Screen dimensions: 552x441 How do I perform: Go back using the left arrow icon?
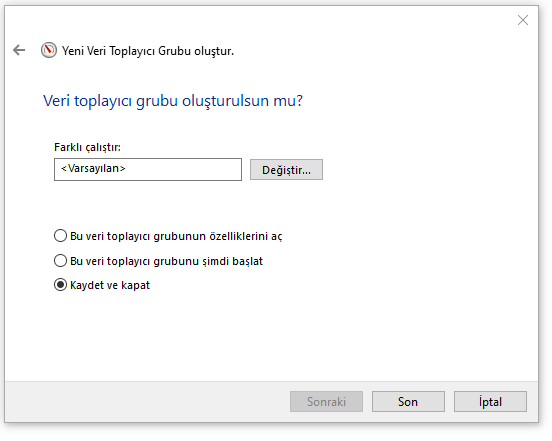19,50
